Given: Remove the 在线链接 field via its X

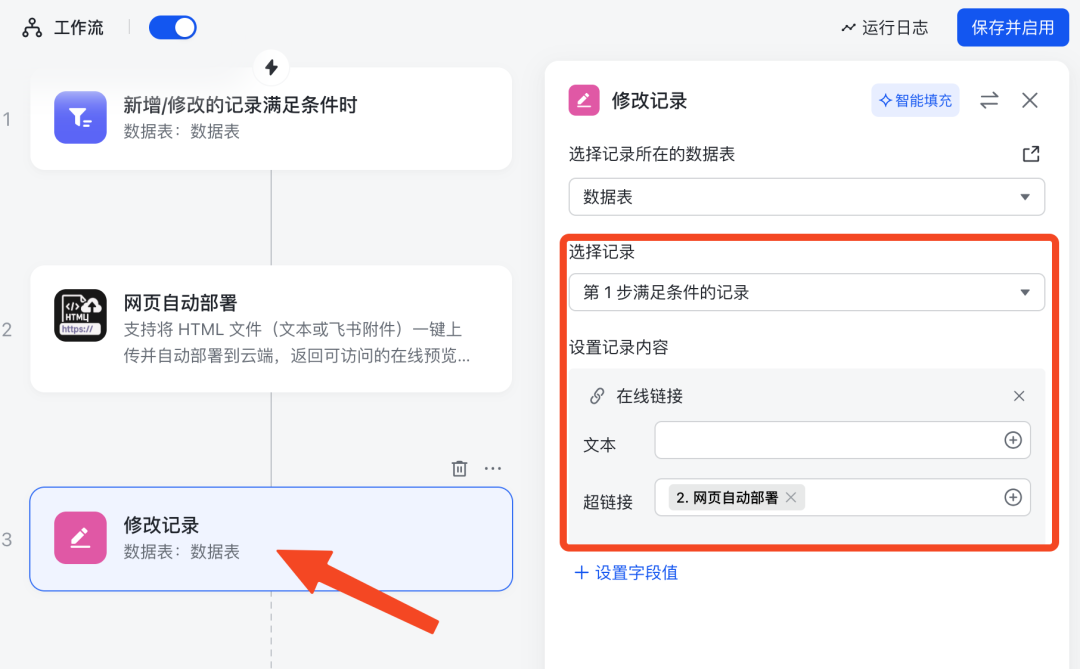Looking at the screenshot, I should (1019, 395).
